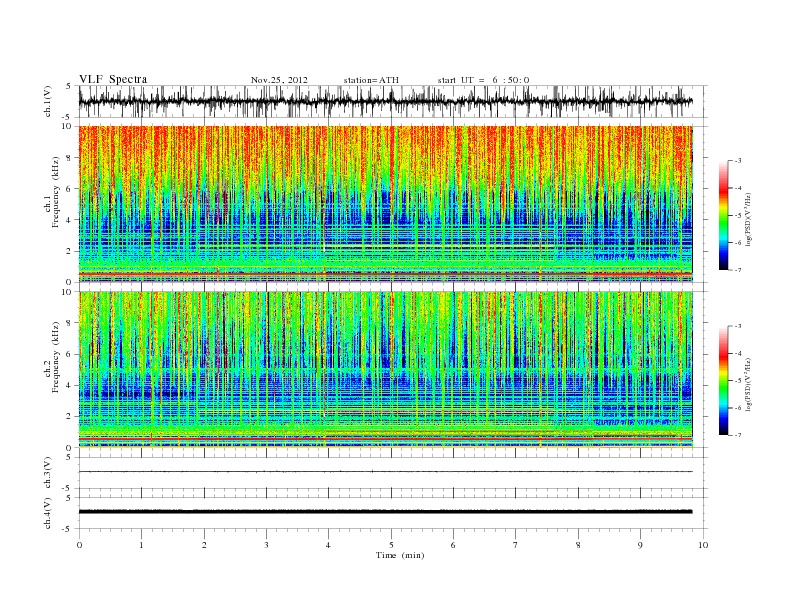Click the ch.2 spectrogram panel

pyautogui.click(x=385, y=369)
